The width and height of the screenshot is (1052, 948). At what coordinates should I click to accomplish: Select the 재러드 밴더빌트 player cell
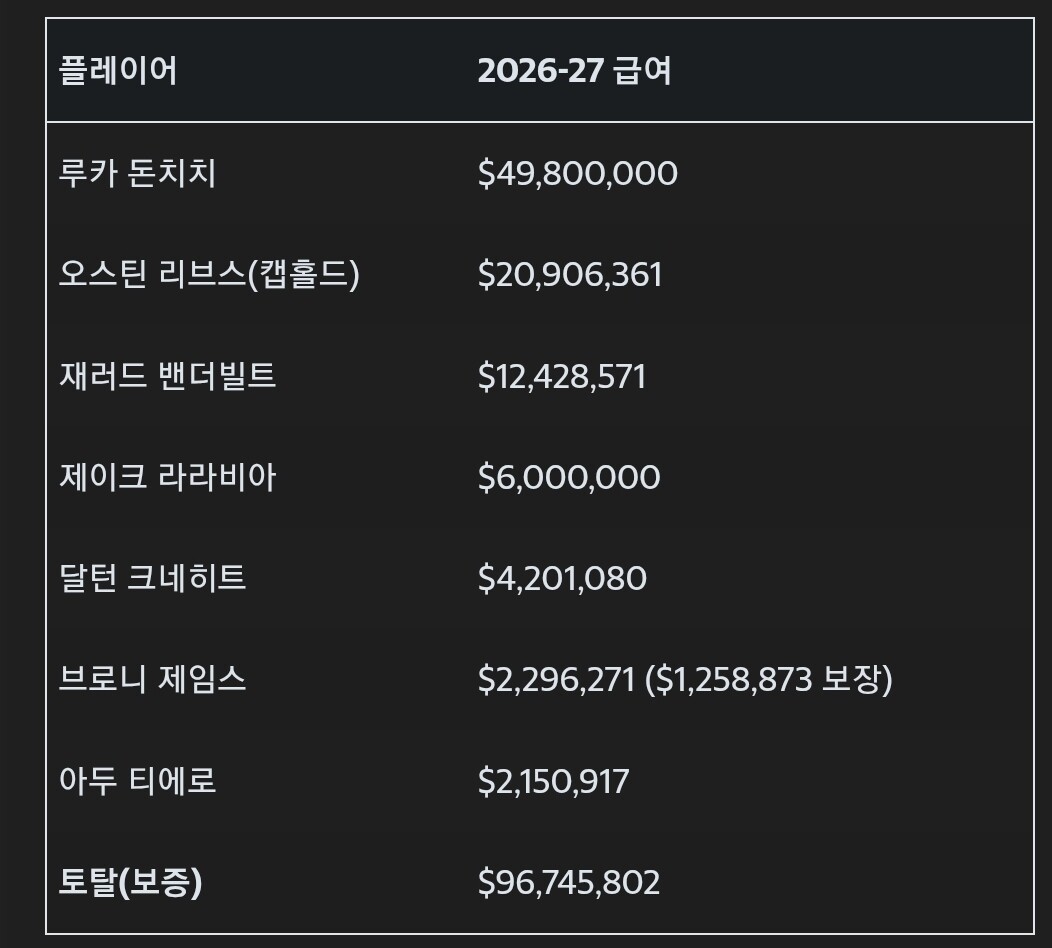(167, 376)
